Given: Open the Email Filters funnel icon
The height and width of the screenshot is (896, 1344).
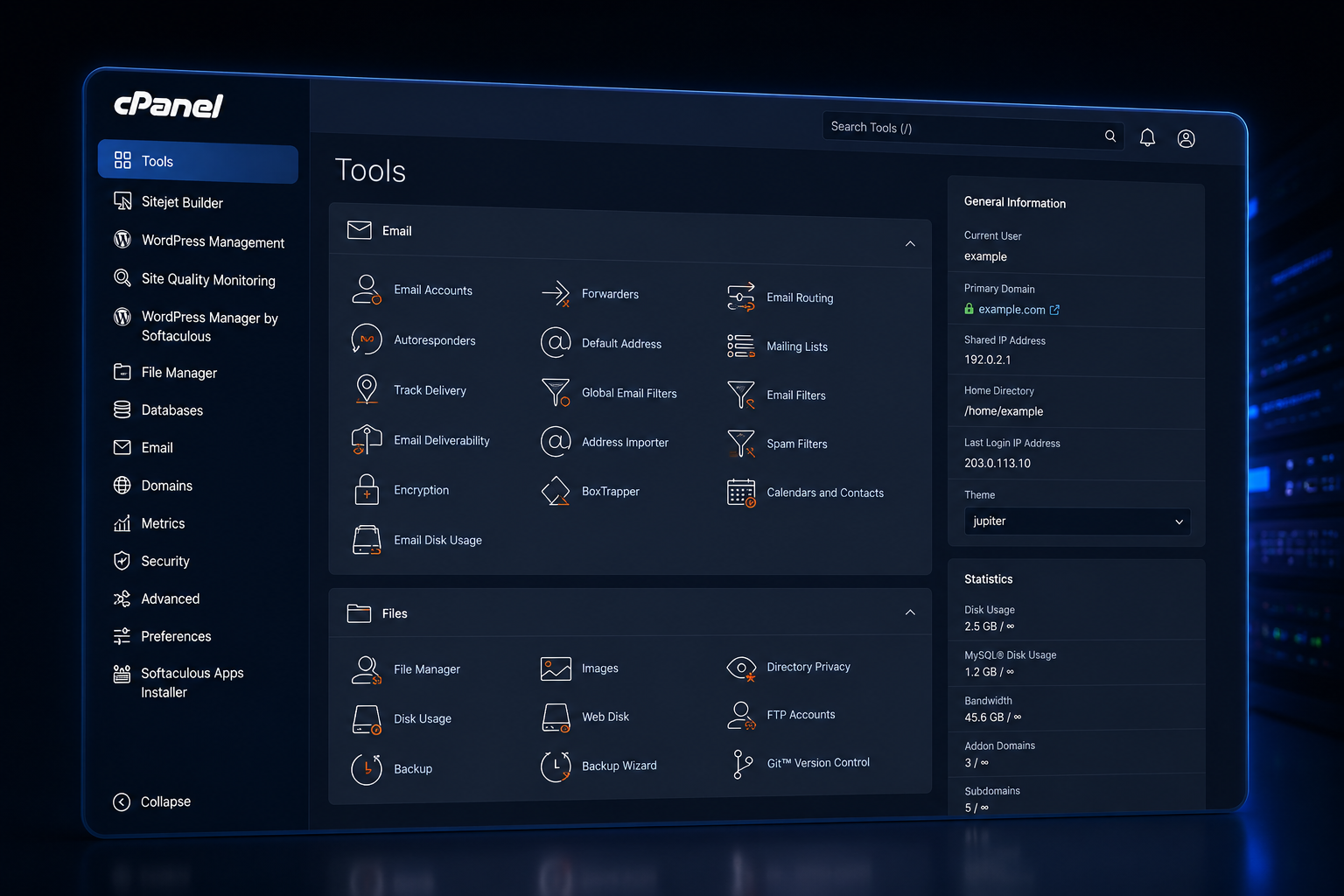Looking at the screenshot, I should click(741, 395).
